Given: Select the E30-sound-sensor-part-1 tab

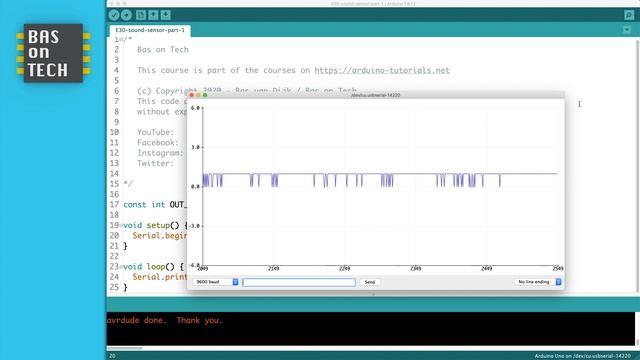Looking at the screenshot, I should [150, 30].
